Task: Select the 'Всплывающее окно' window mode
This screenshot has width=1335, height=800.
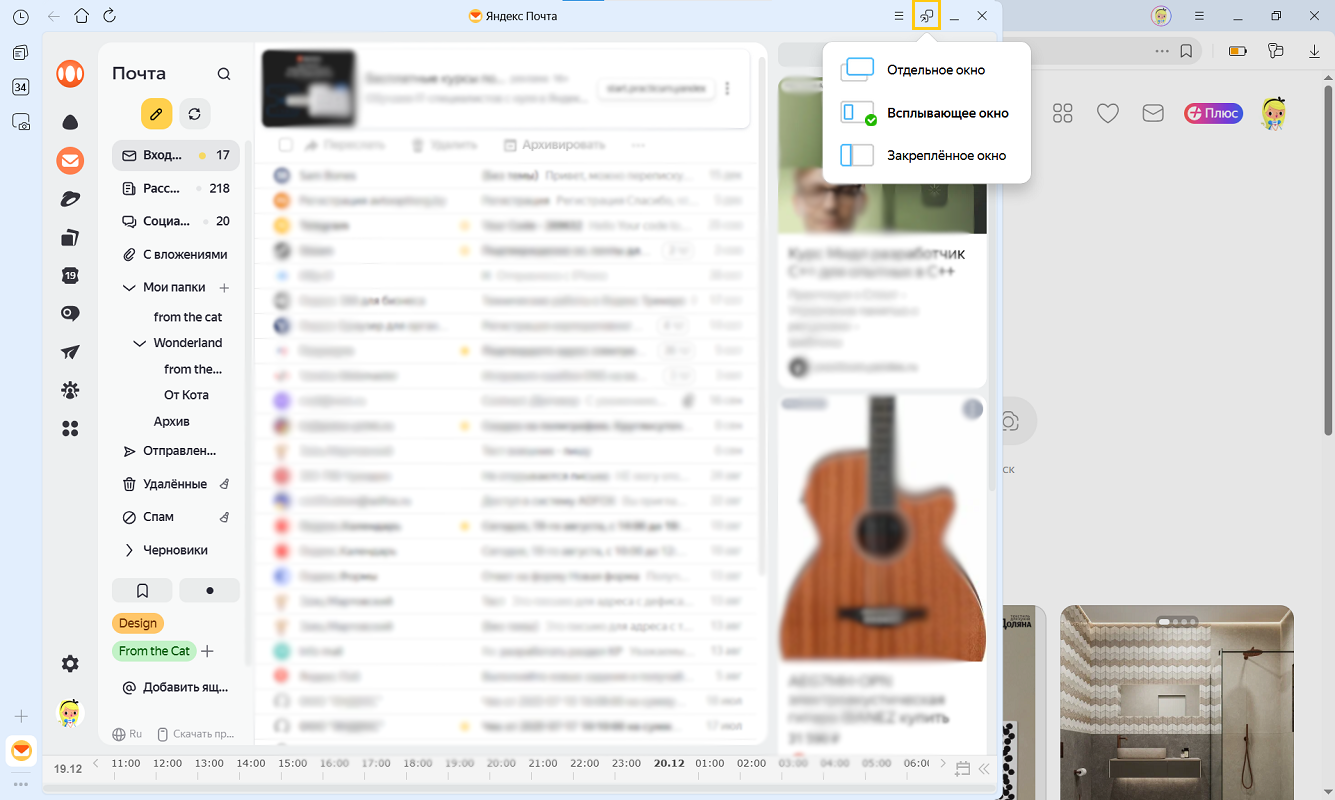Action: (947, 113)
